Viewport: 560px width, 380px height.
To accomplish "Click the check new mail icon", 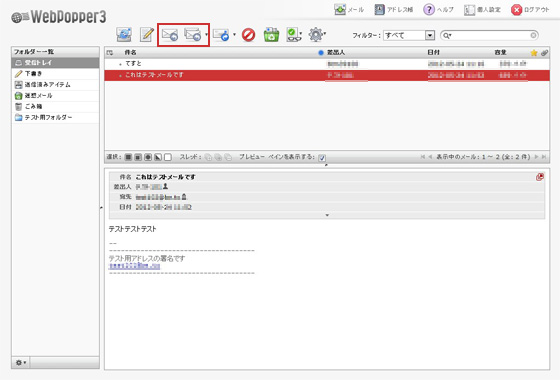I will click(x=124, y=35).
